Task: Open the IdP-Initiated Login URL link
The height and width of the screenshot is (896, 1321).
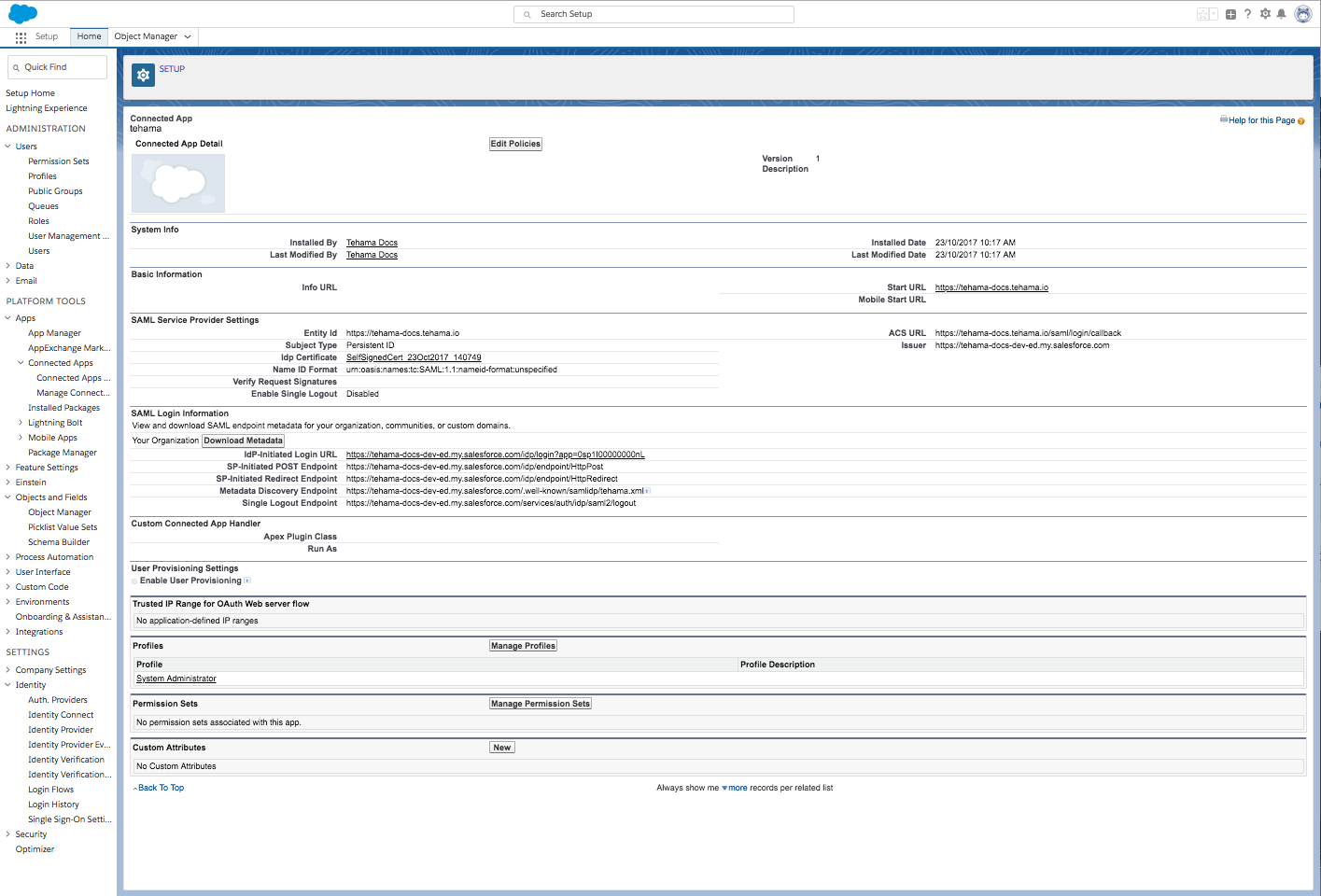Action: pos(495,455)
